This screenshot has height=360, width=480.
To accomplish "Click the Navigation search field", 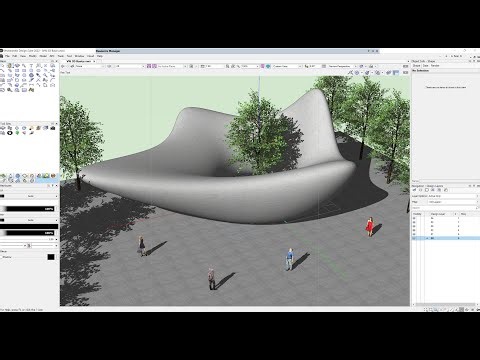I will tap(445, 208).
